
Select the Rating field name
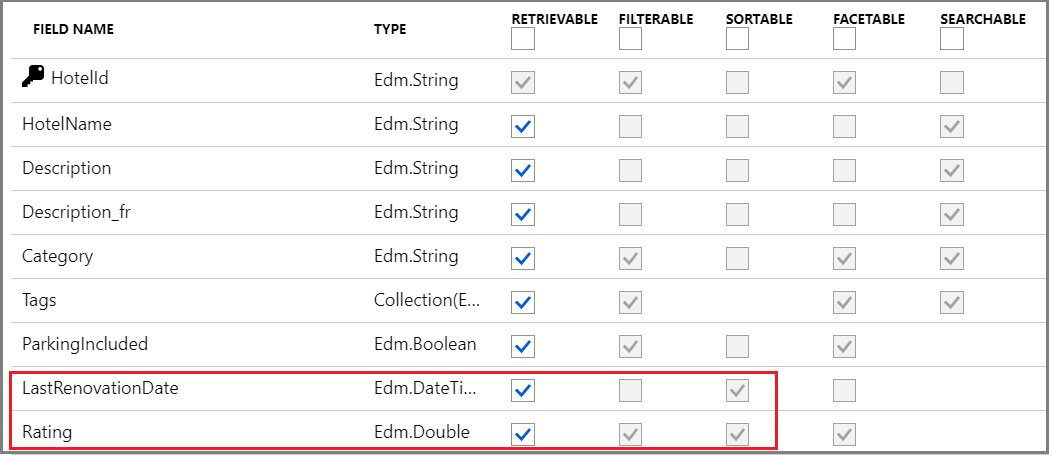point(47,432)
